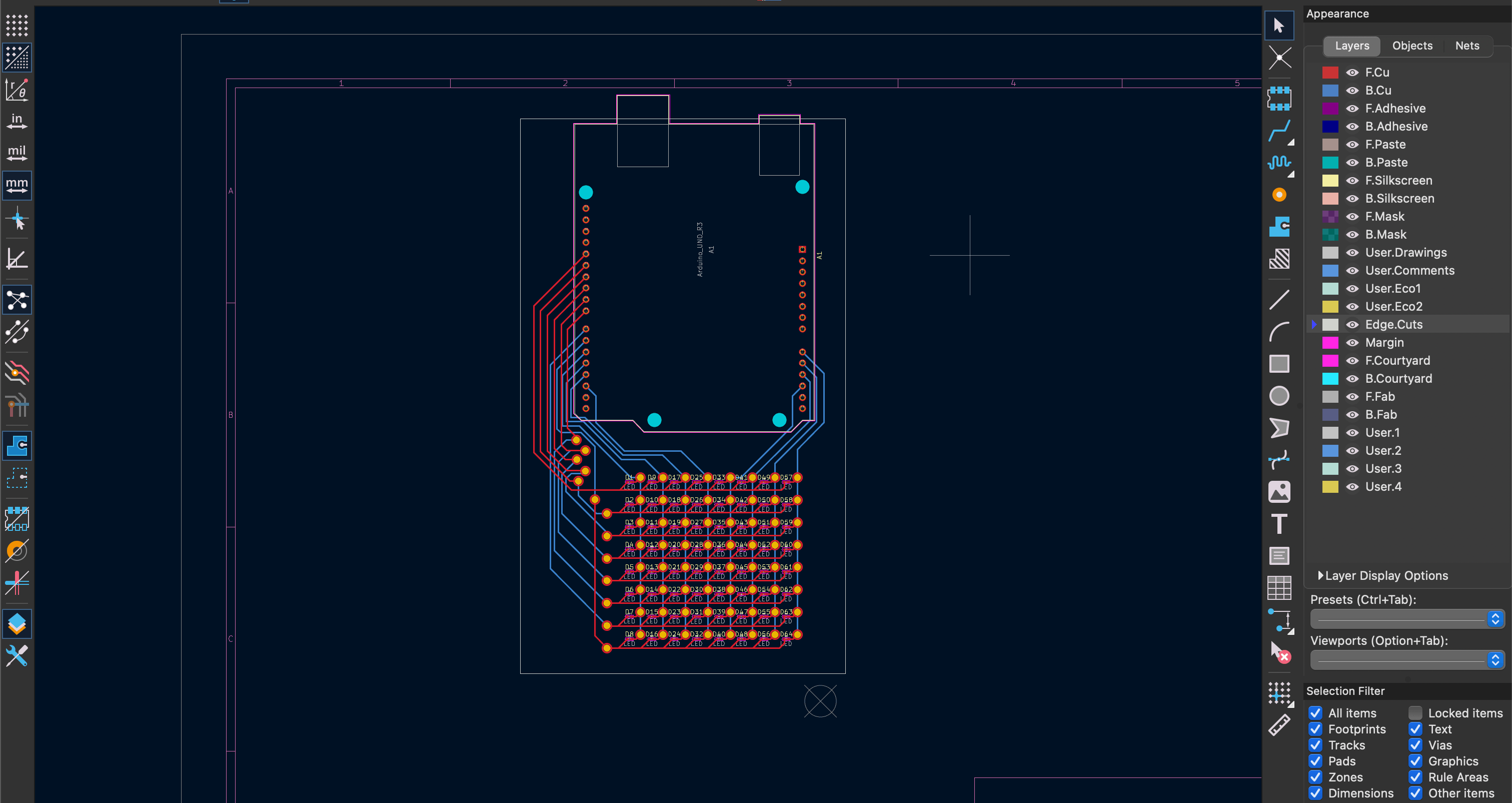Switch units to inches

(x=17, y=121)
